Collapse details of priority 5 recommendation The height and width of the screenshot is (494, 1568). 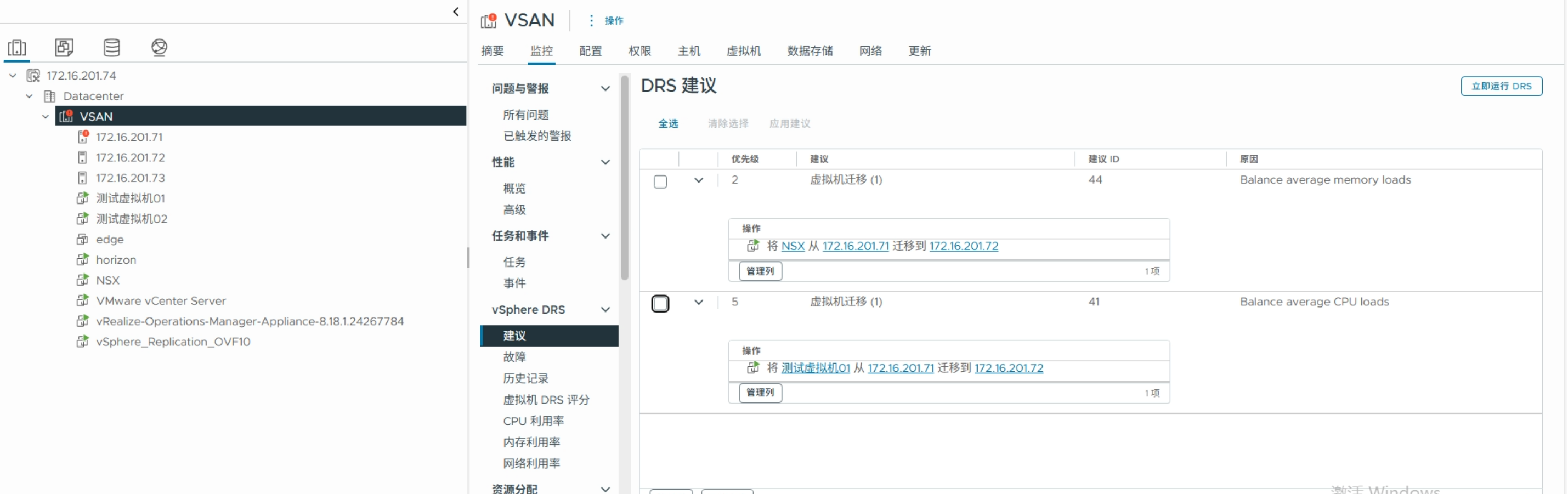tap(699, 302)
